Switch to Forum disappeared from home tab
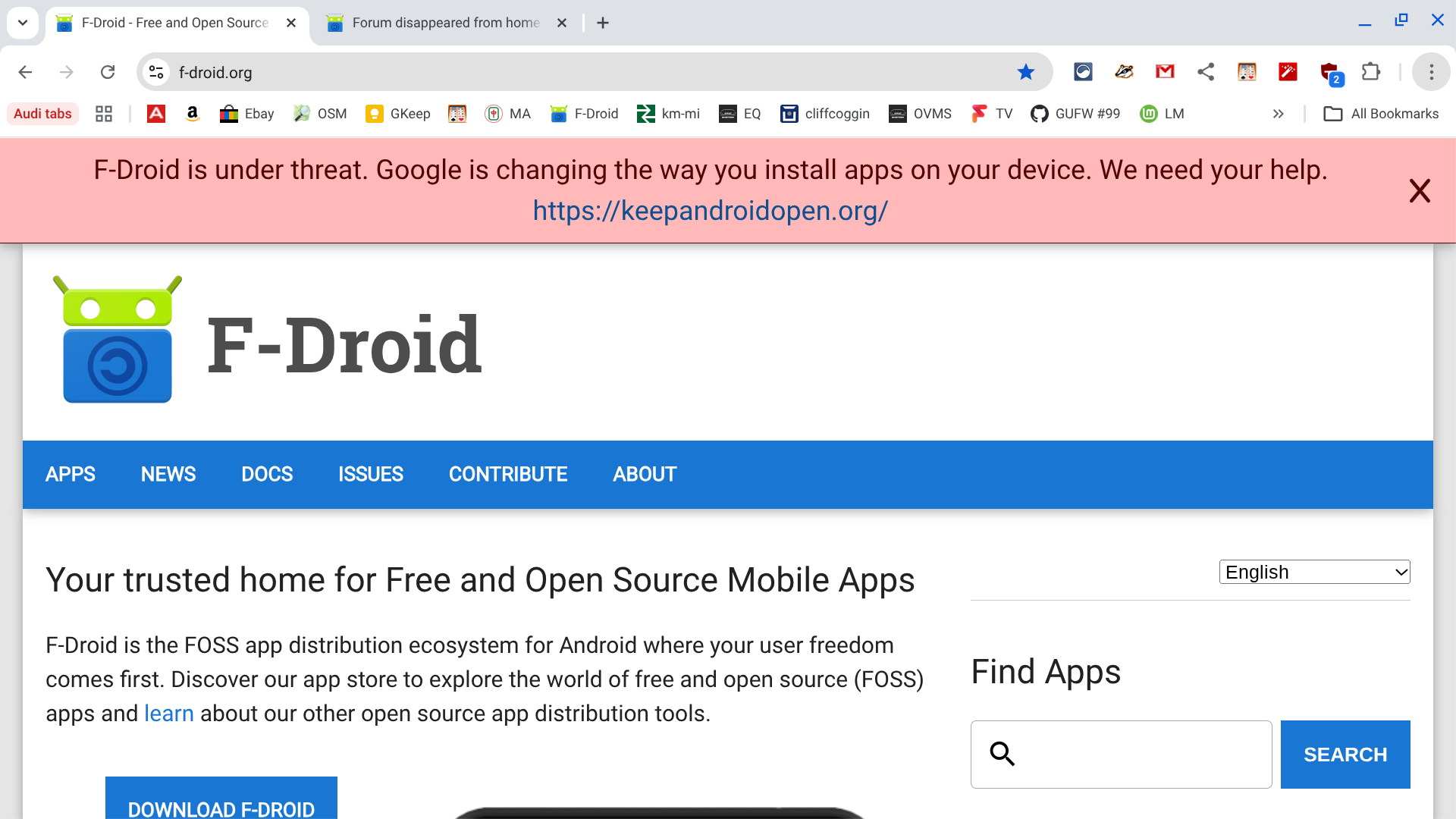Image resolution: width=1456 pixels, height=819 pixels. tap(446, 23)
